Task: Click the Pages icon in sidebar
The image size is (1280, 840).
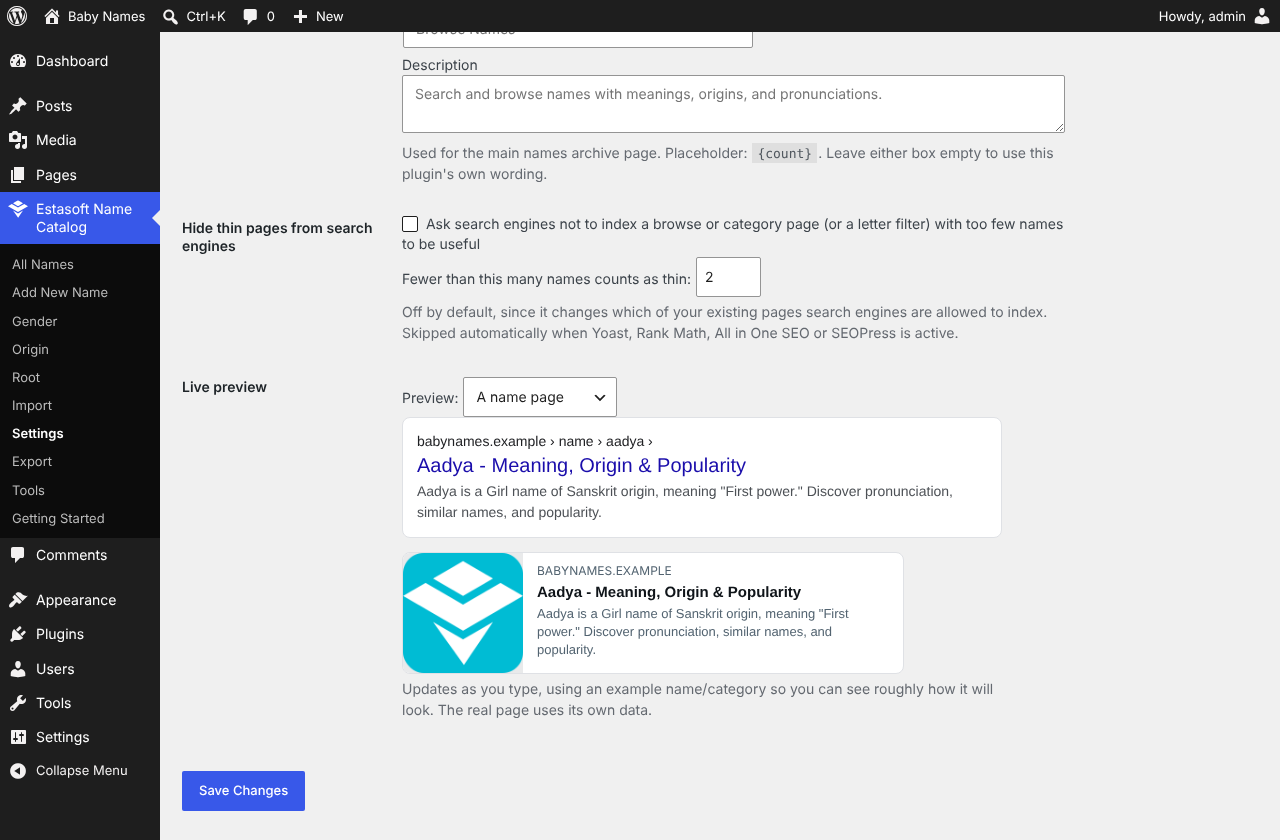Action: [18, 175]
